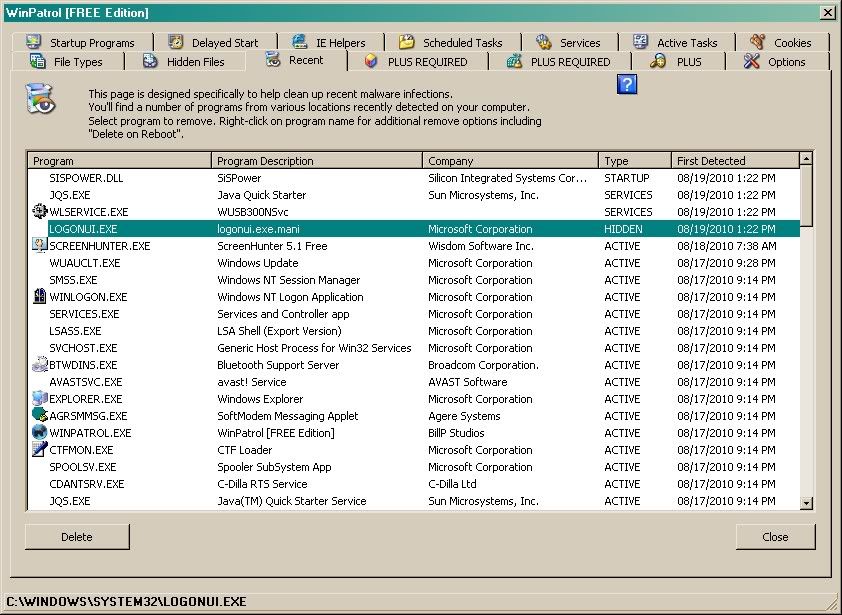Click the BTWDINS.EXE row icon
The width and height of the screenshot is (842, 615).
[x=40, y=364]
